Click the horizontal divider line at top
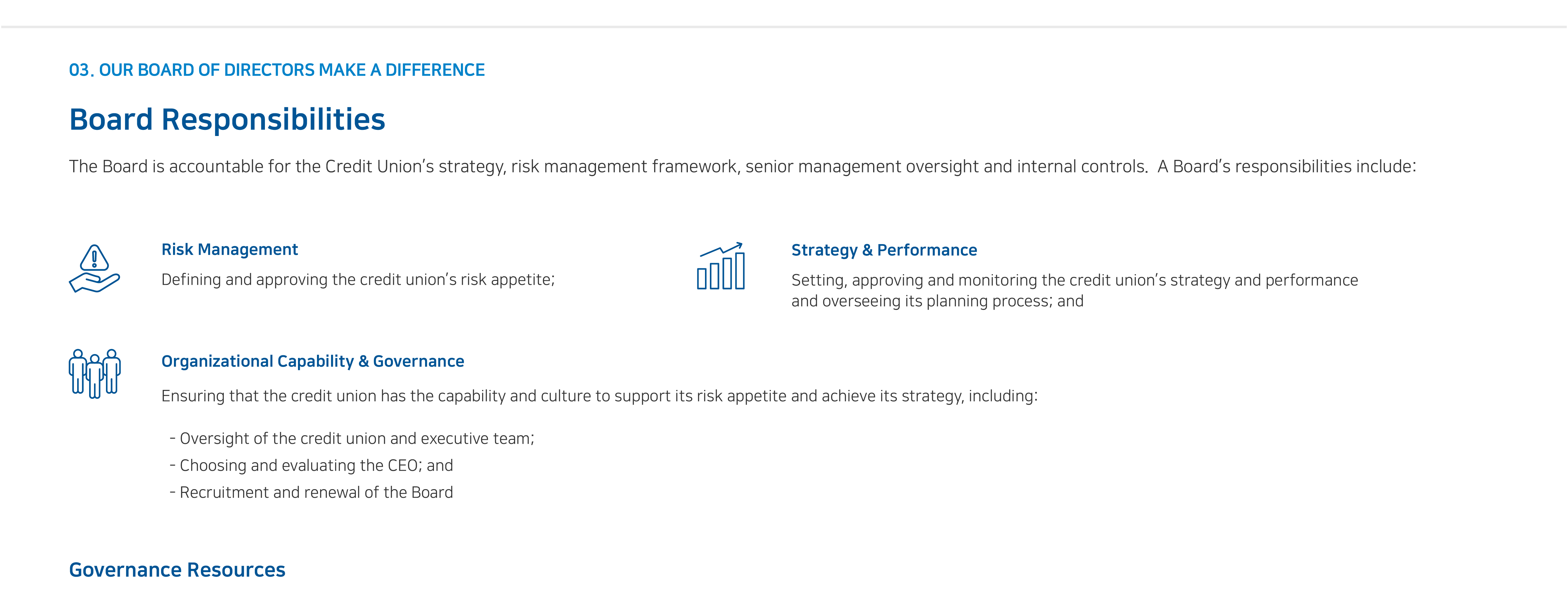1568x604 pixels. [784, 27]
